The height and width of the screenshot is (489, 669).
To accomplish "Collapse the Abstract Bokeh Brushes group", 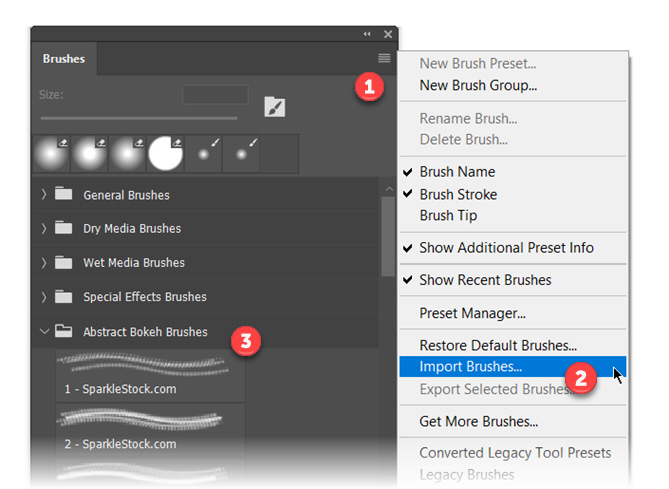I will (x=44, y=331).
